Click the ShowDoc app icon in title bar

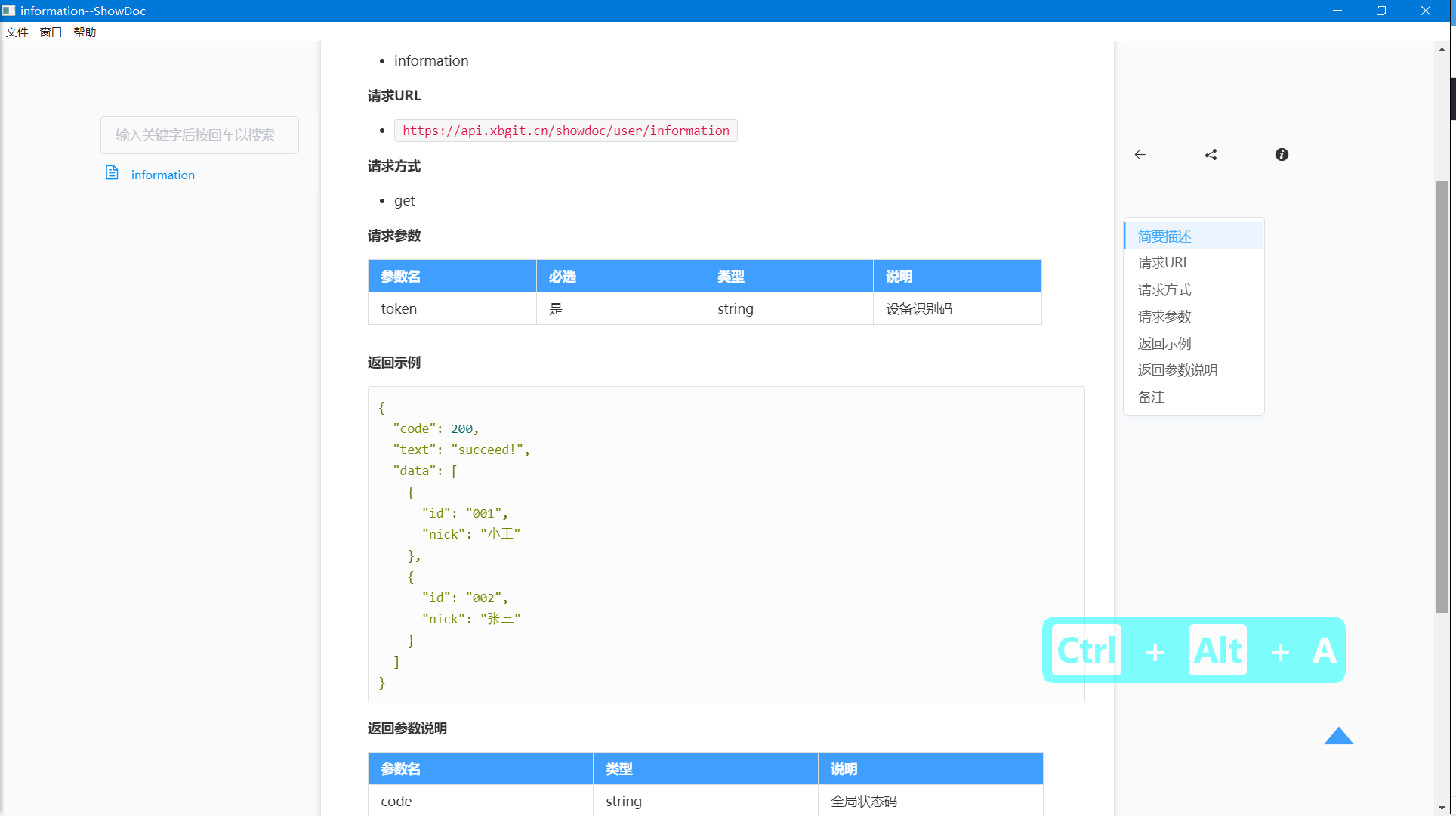[x=8, y=11]
